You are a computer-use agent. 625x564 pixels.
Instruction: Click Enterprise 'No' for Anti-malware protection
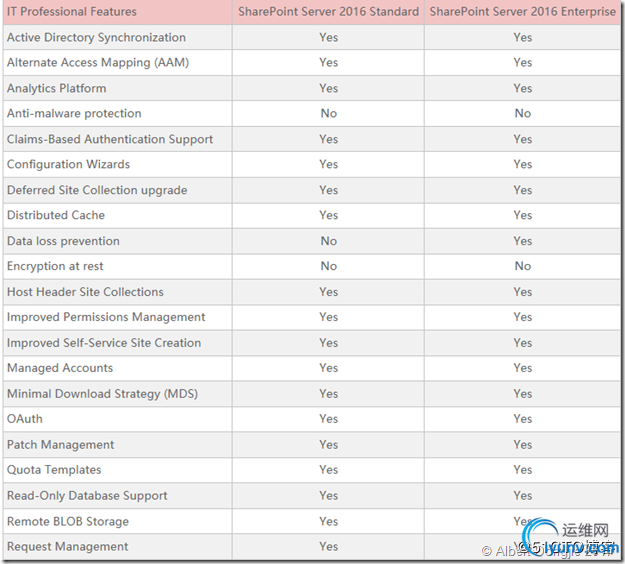coord(523,114)
